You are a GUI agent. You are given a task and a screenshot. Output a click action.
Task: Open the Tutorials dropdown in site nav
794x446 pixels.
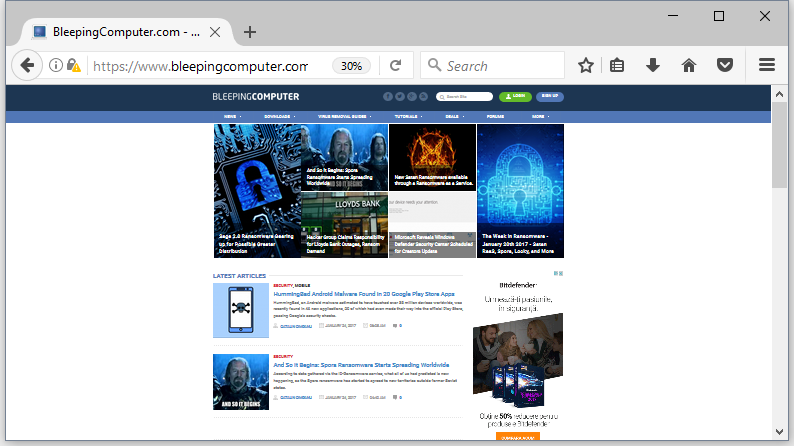click(408, 117)
